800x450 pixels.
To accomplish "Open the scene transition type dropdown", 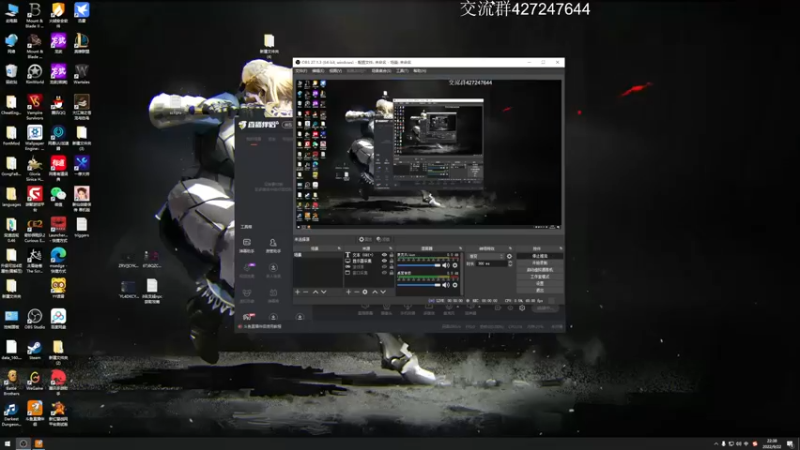I will pos(486,256).
